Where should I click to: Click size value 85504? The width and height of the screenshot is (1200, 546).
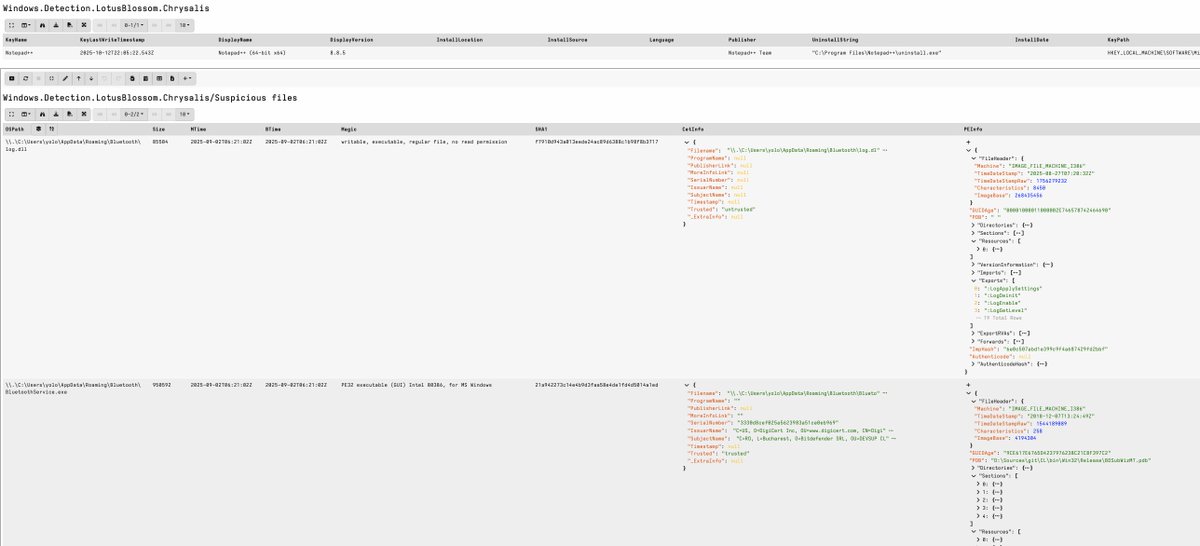(158, 142)
